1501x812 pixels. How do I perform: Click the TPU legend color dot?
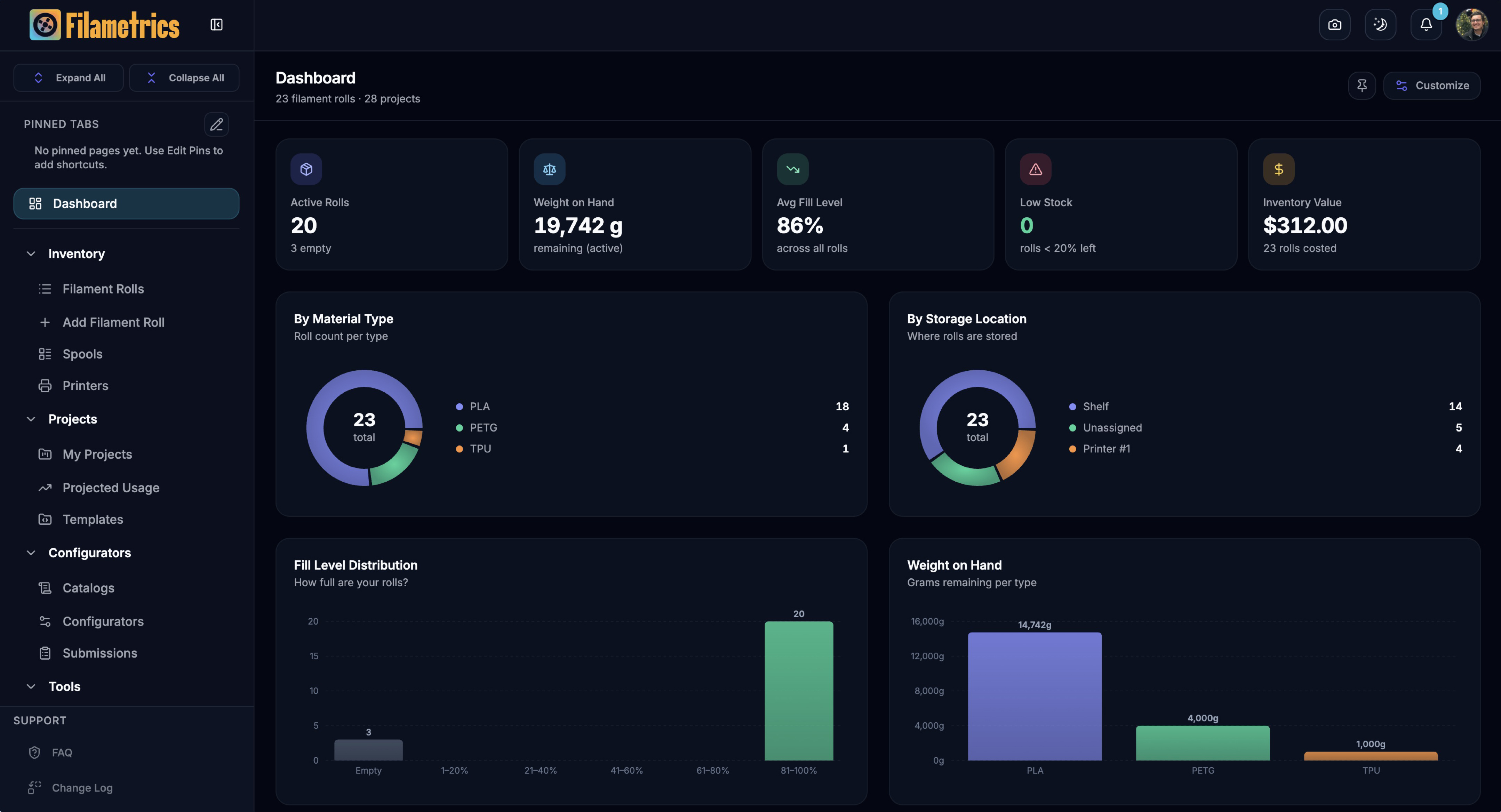tap(459, 449)
